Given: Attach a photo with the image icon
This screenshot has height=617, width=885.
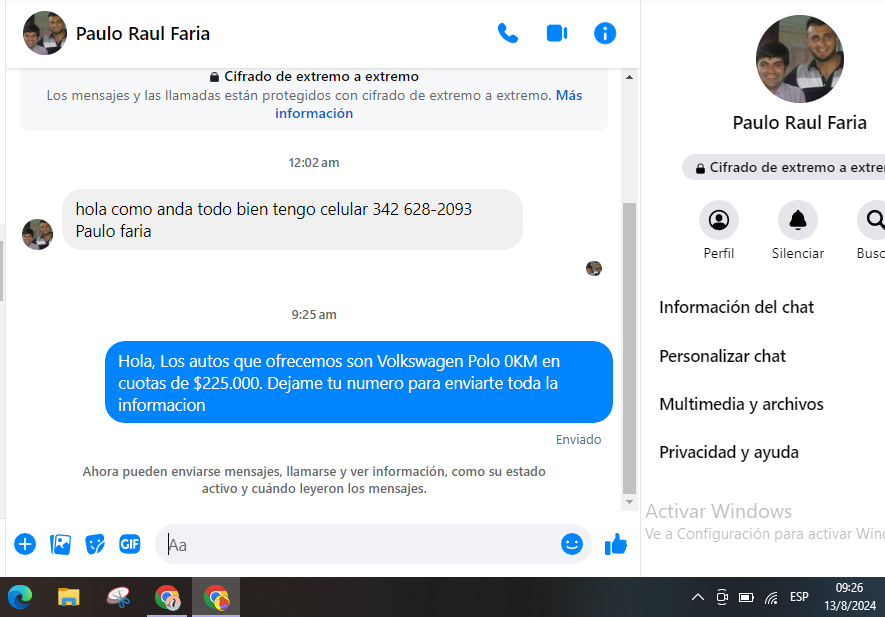Looking at the screenshot, I should (x=60, y=544).
